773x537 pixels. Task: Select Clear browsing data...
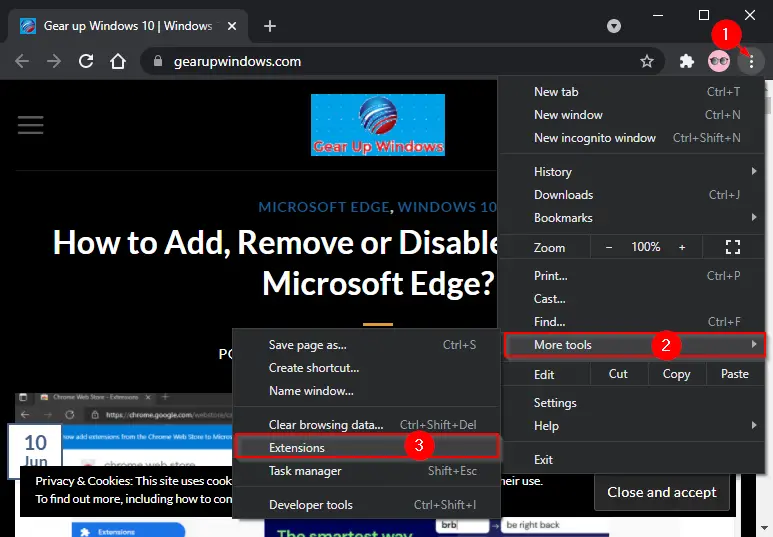(x=366, y=425)
